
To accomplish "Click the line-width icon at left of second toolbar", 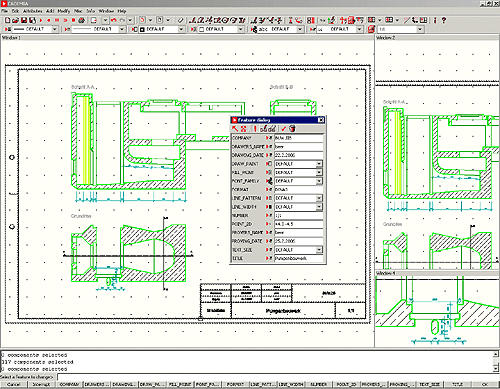I will (7, 29).
